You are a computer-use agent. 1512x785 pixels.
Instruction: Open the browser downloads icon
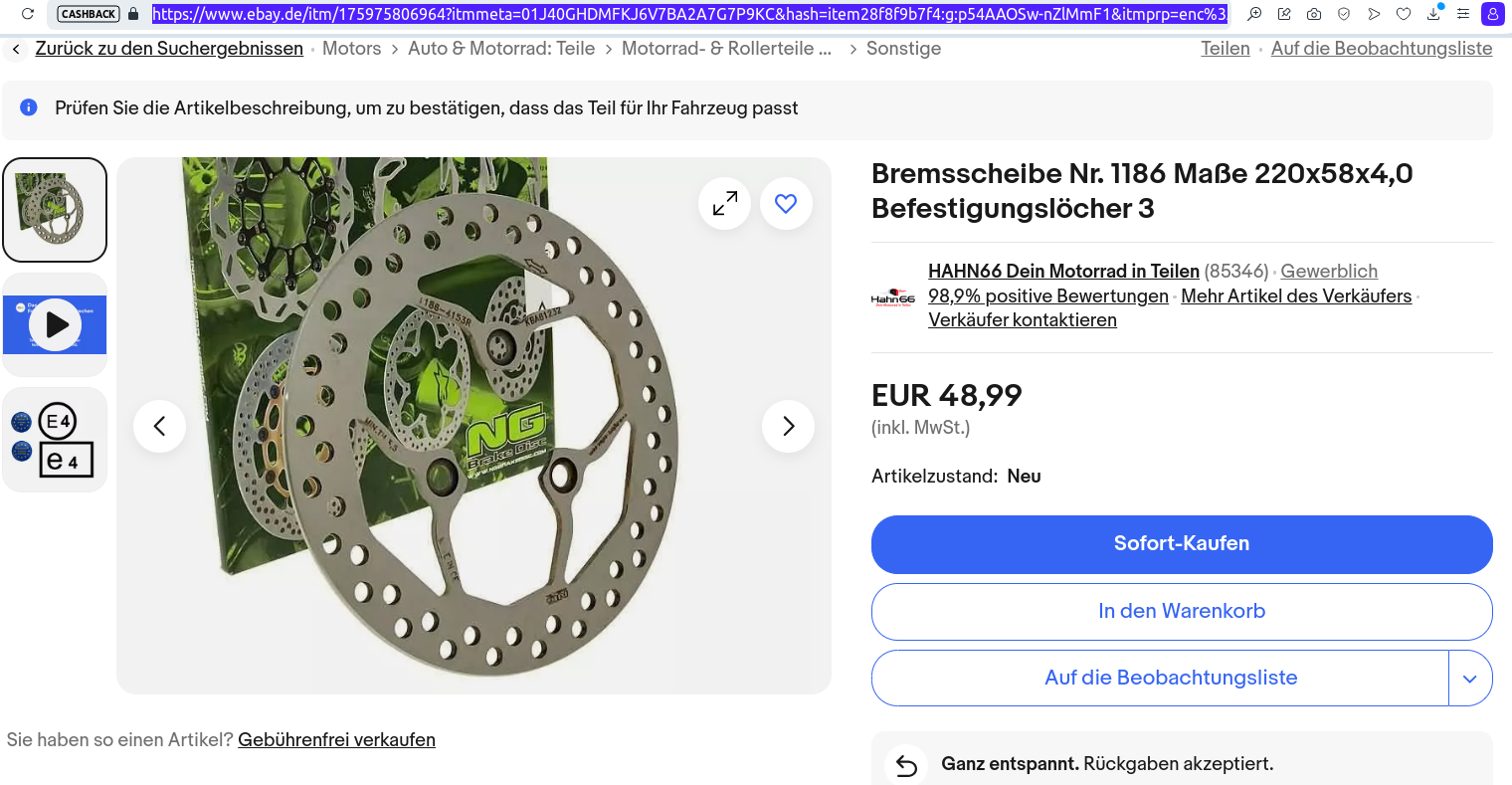[1433, 14]
